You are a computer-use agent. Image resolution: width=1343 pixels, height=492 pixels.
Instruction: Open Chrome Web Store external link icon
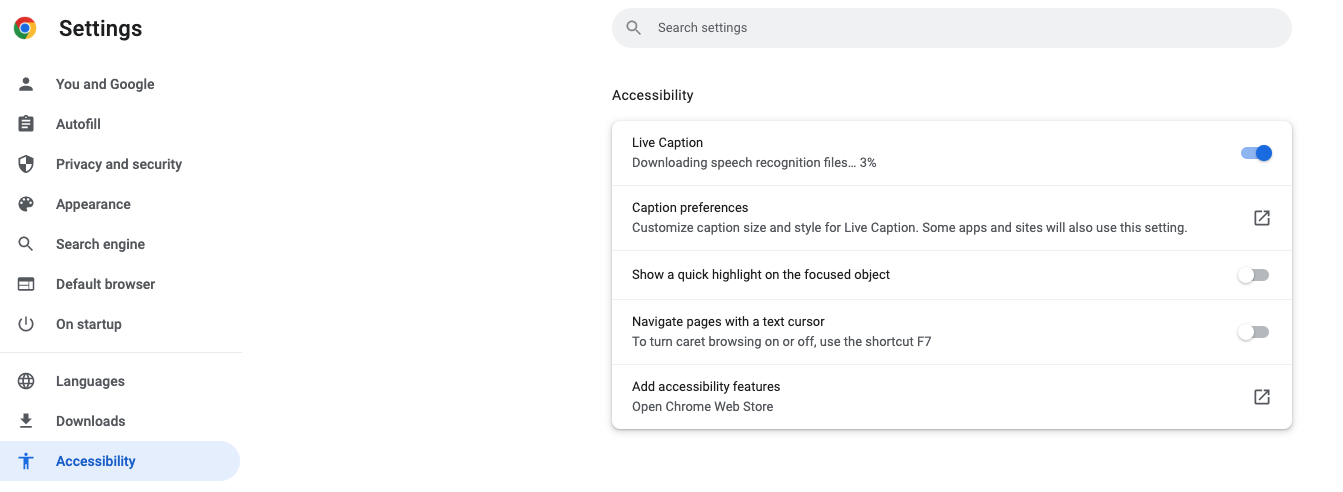point(1262,397)
